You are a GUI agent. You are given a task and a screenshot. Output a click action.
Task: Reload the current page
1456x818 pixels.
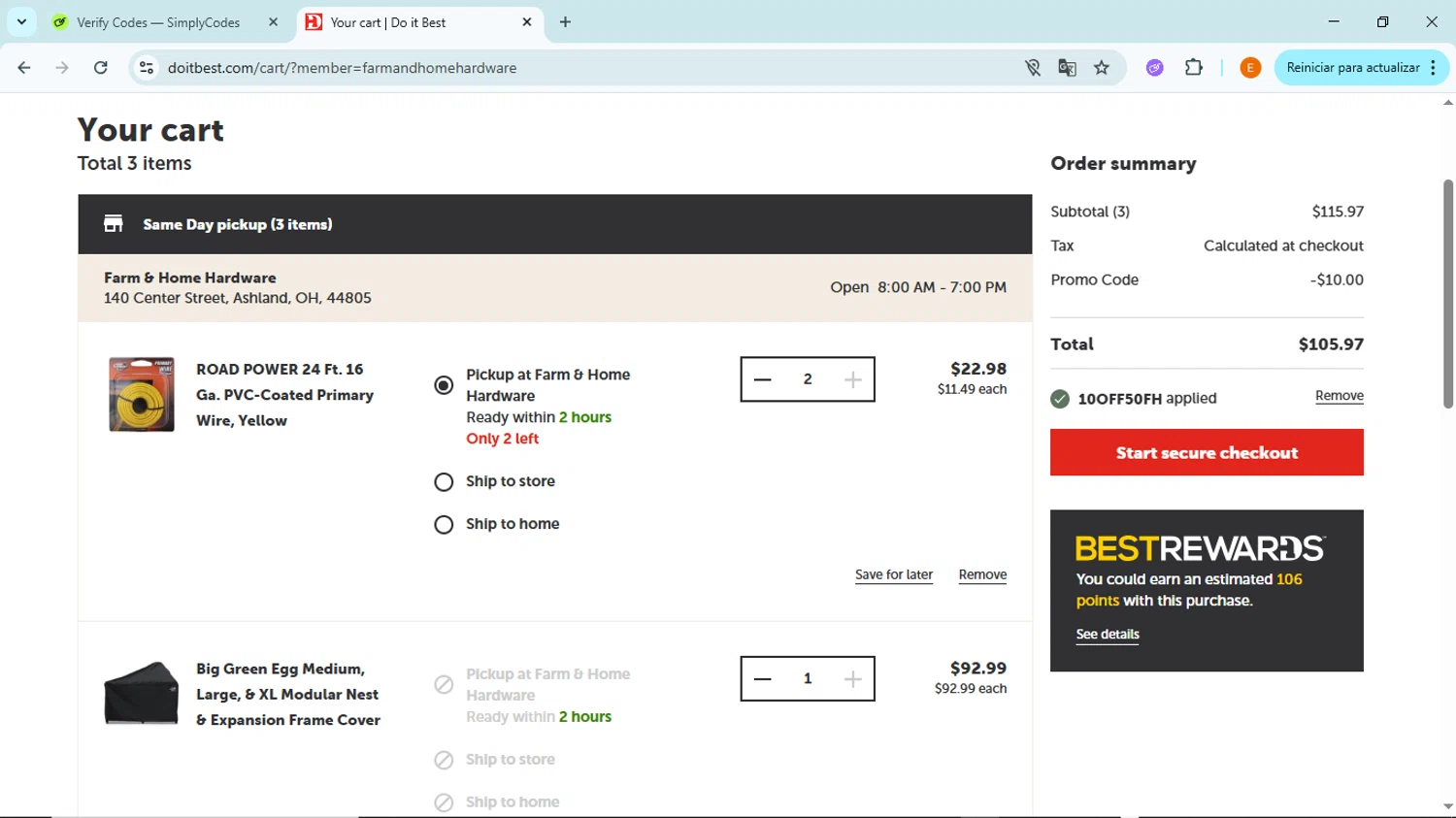[x=101, y=68]
